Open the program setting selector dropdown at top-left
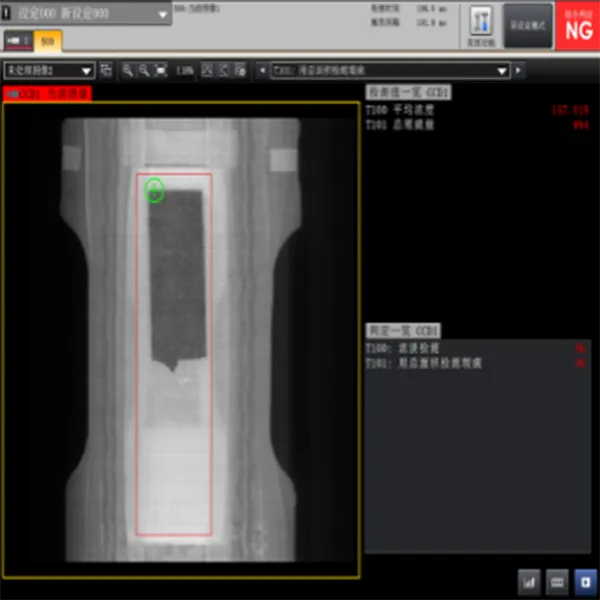 click(x=86, y=13)
